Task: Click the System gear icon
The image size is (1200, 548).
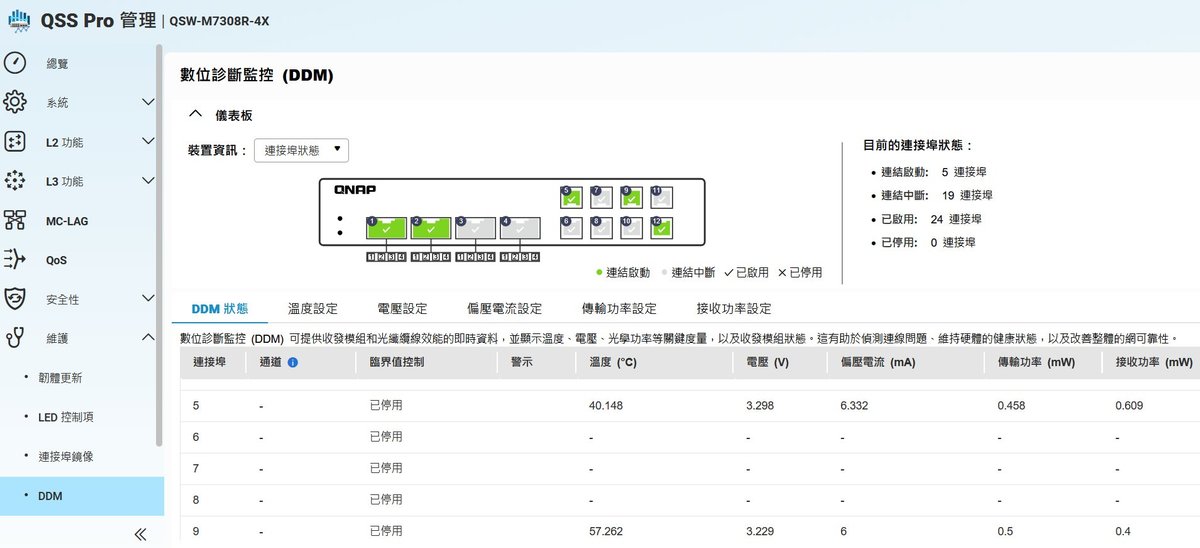Action: pyautogui.click(x=15, y=102)
